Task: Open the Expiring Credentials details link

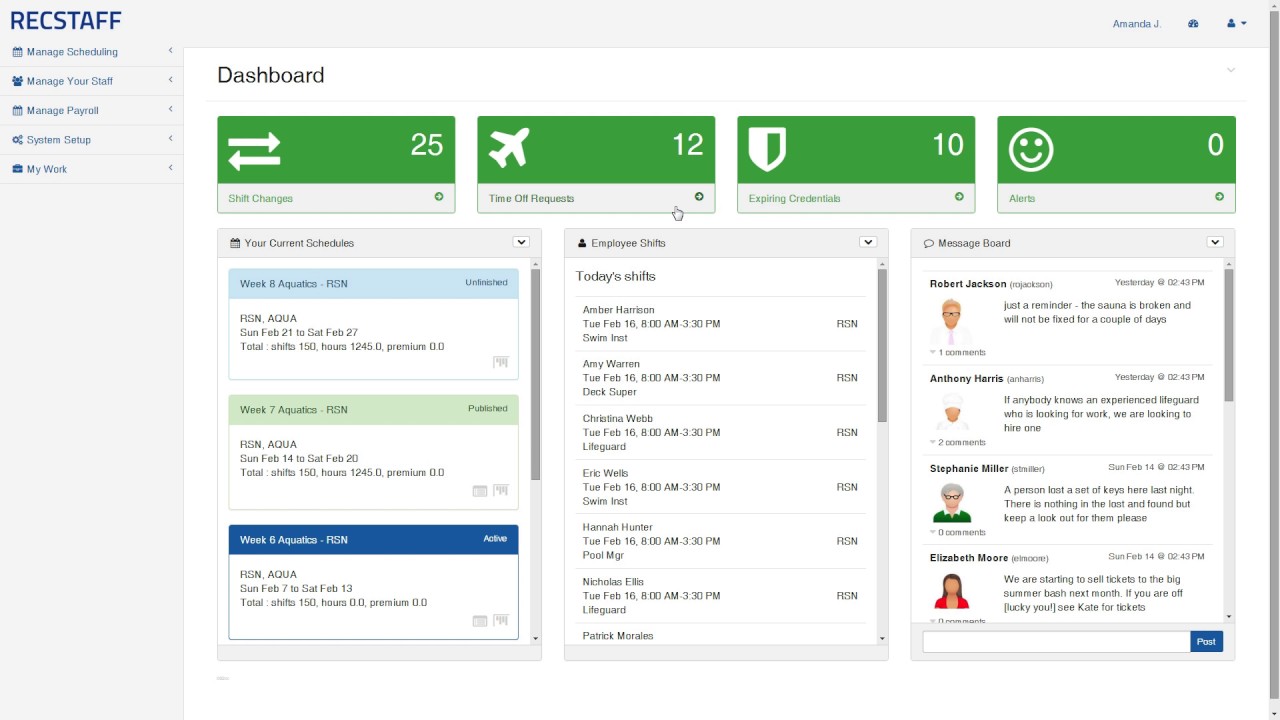Action: pyautogui.click(x=856, y=198)
